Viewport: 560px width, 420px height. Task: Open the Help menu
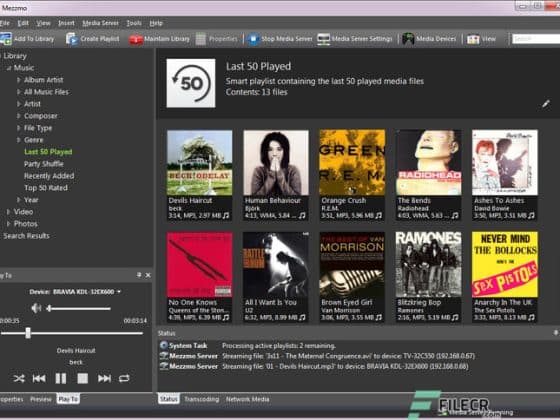click(x=156, y=23)
